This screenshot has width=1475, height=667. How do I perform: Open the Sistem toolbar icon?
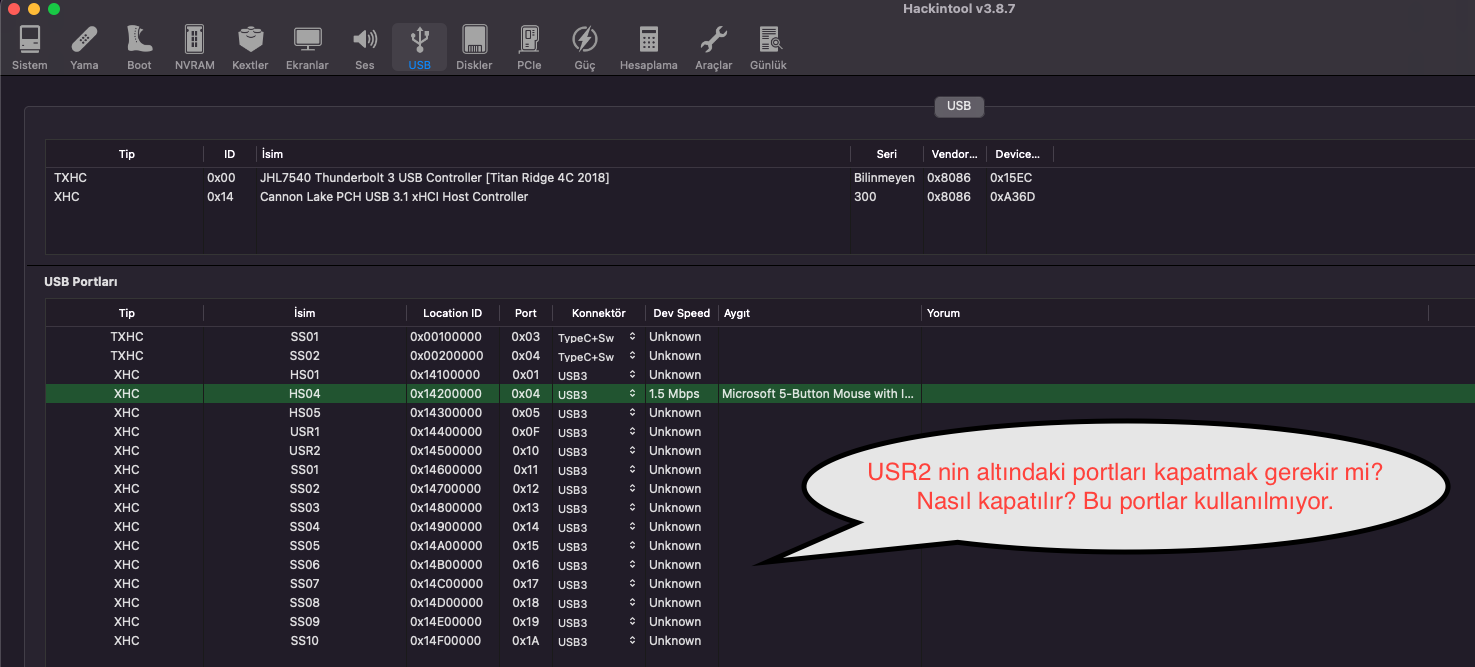click(x=29, y=47)
